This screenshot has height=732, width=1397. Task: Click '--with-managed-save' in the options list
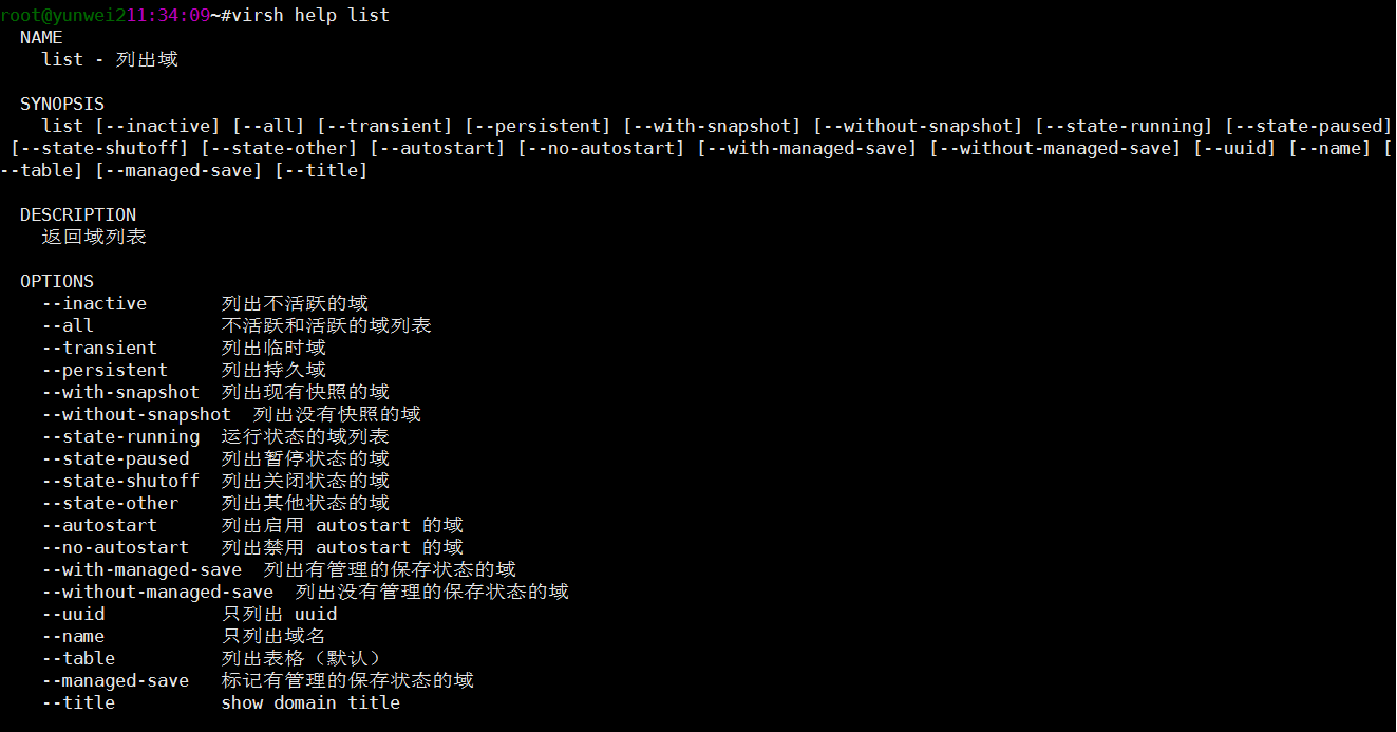[142, 569]
